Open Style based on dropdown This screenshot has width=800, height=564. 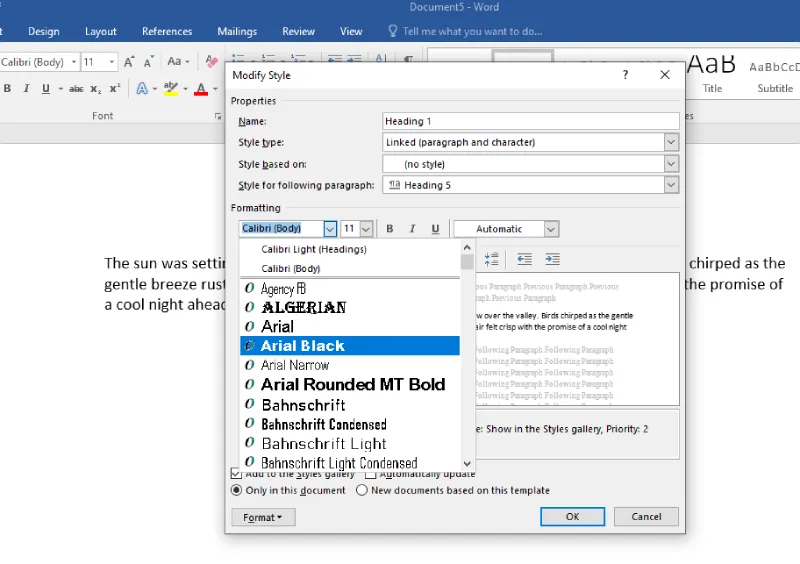671,164
